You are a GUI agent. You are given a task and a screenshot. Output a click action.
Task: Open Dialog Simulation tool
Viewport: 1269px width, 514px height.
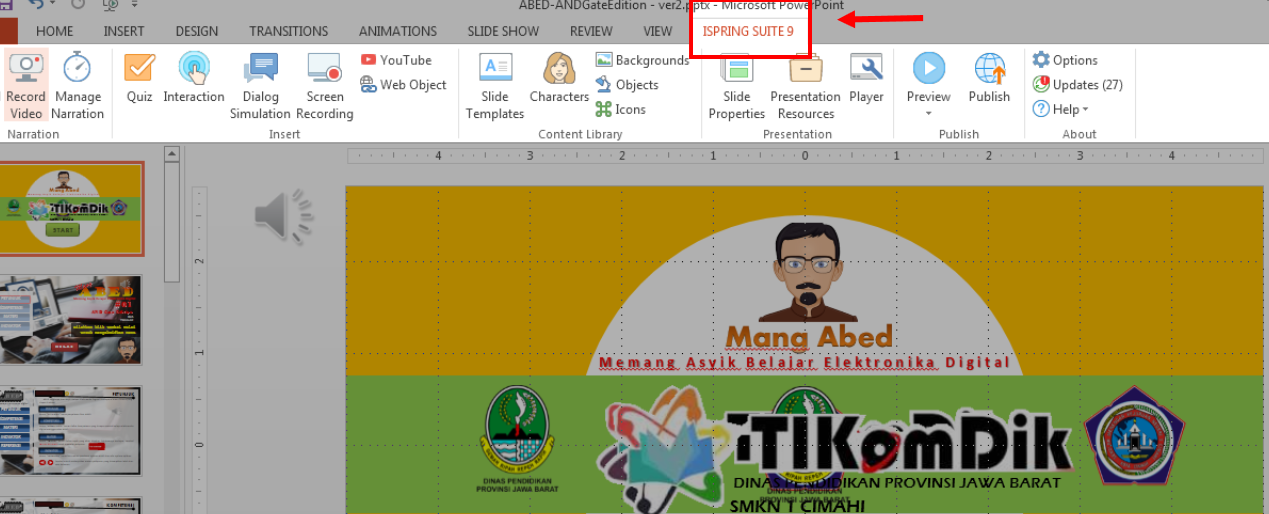260,86
